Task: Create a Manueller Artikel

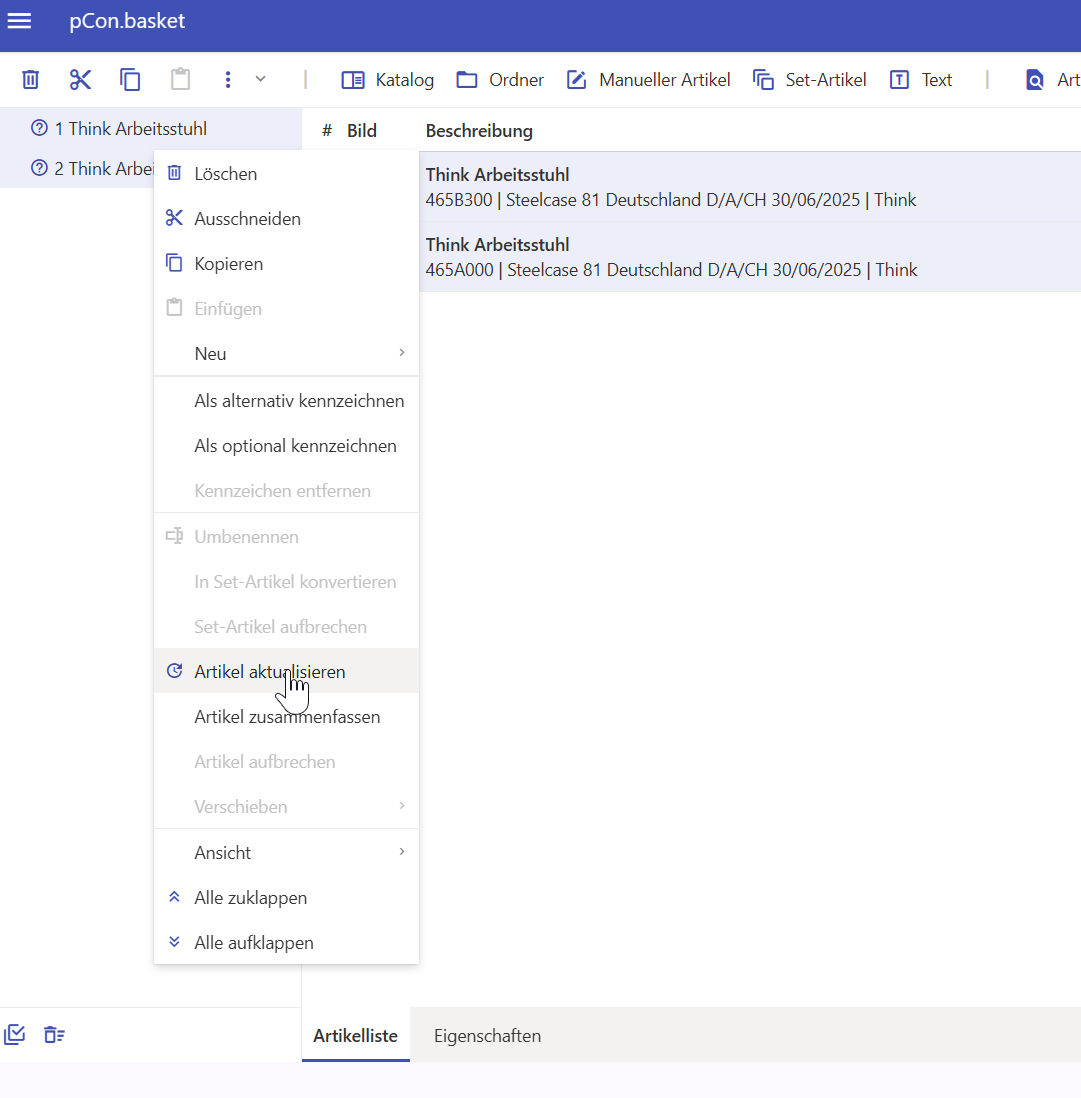Action: (x=648, y=80)
